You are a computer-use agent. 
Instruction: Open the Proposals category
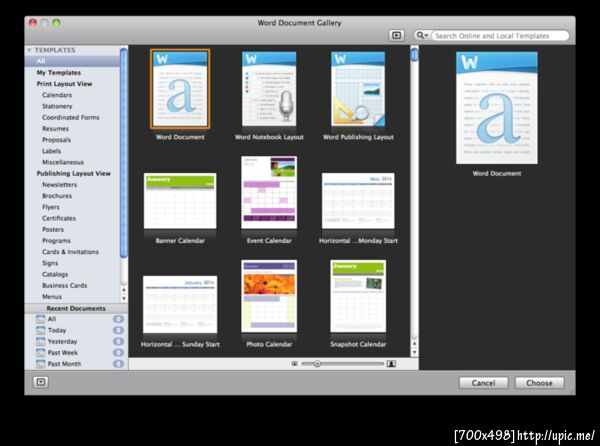pos(56,140)
